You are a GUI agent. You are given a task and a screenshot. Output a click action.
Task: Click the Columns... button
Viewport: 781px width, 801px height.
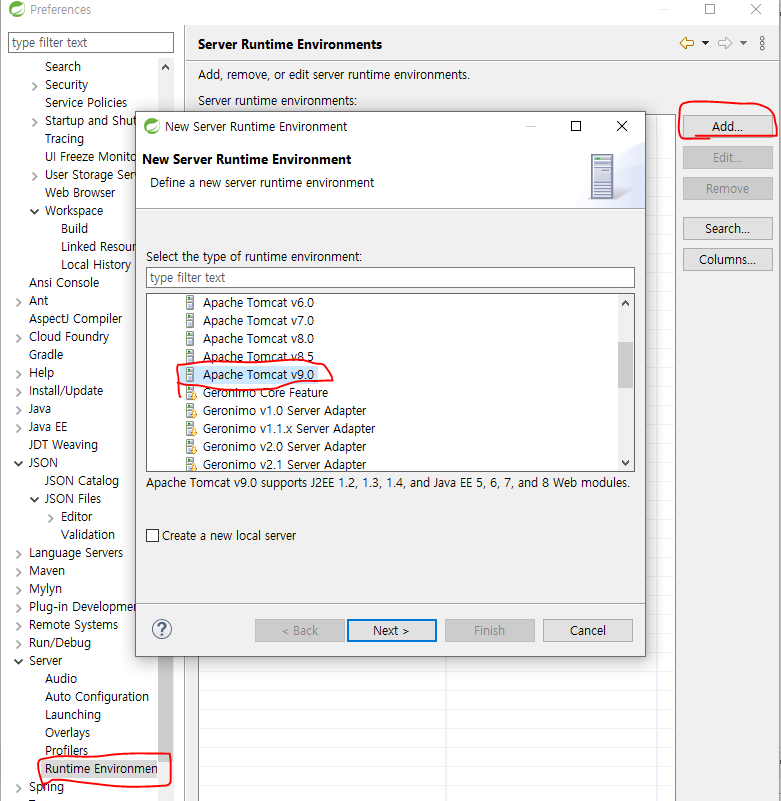(727, 260)
